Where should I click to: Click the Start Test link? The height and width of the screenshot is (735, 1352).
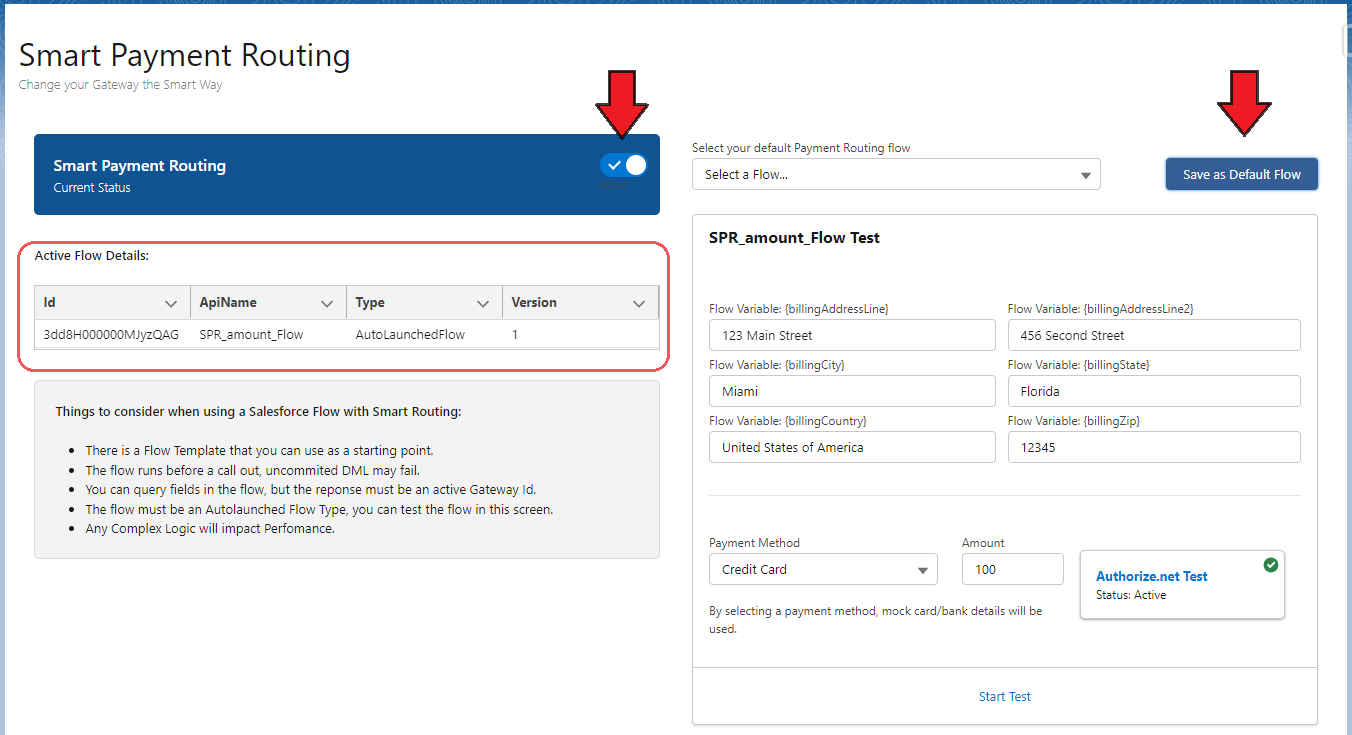[x=1004, y=696]
